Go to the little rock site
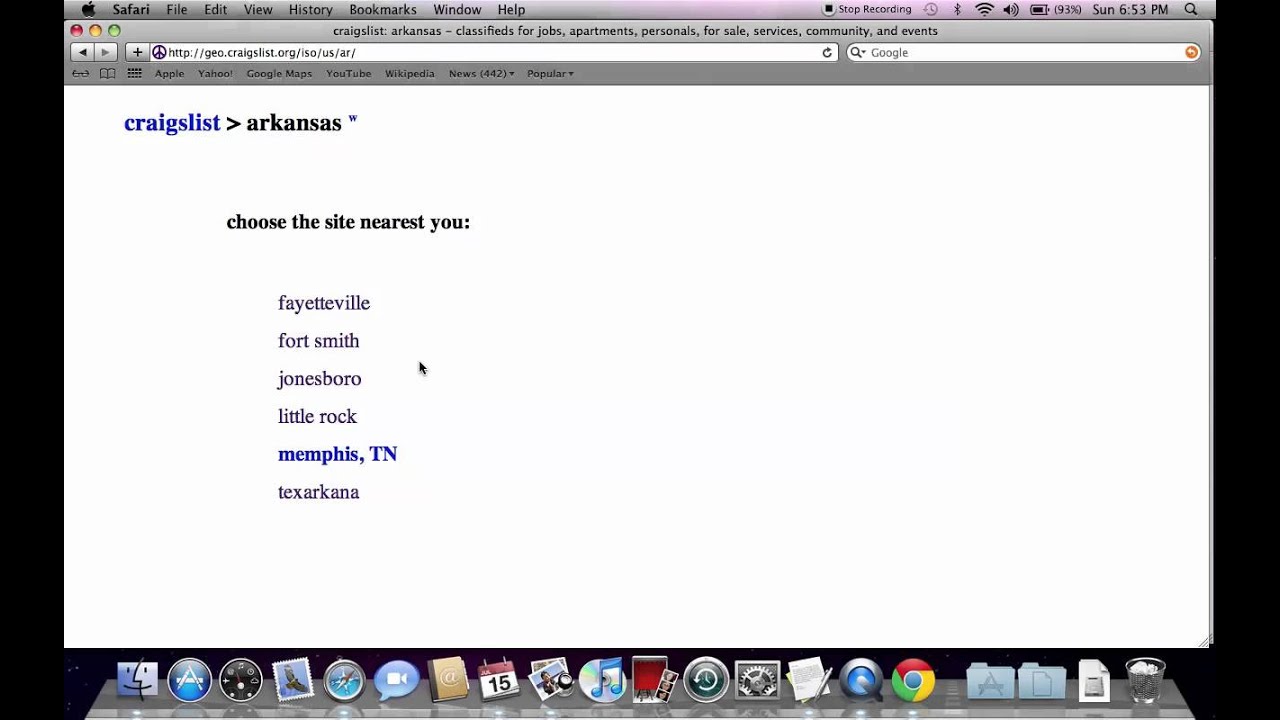The image size is (1280, 720). [x=317, y=416]
